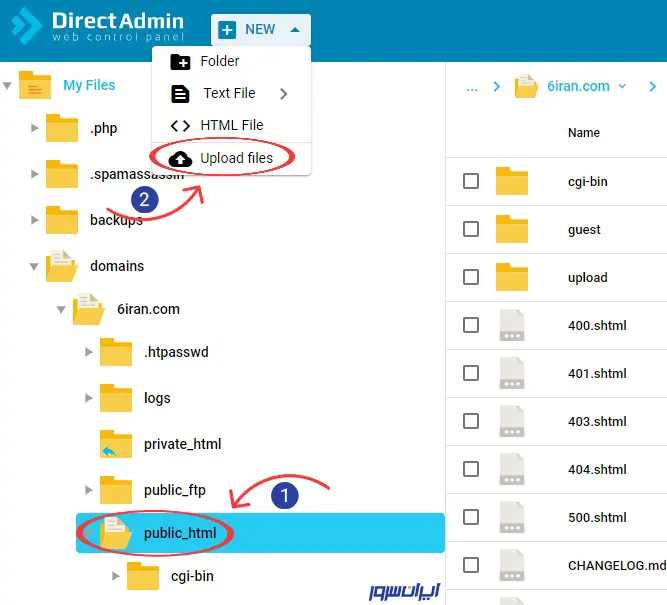This screenshot has width=667, height=605.
Task: Check the 404.shtml row checkbox
Action: point(471,469)
